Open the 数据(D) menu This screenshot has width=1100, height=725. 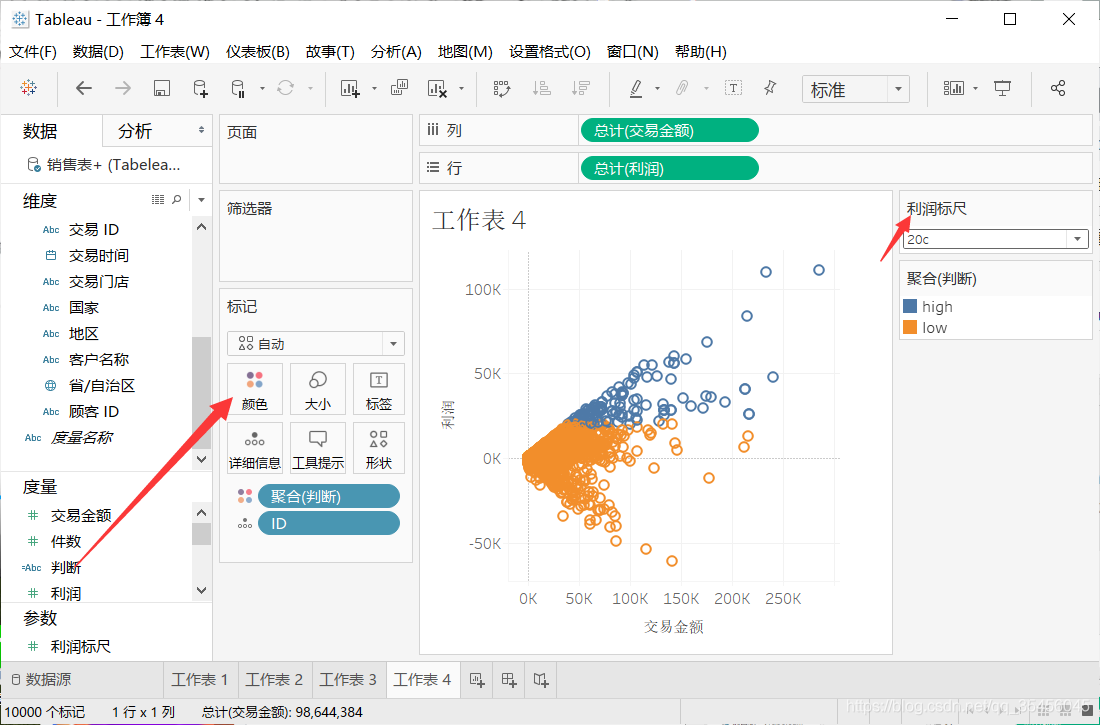point(98,52)
